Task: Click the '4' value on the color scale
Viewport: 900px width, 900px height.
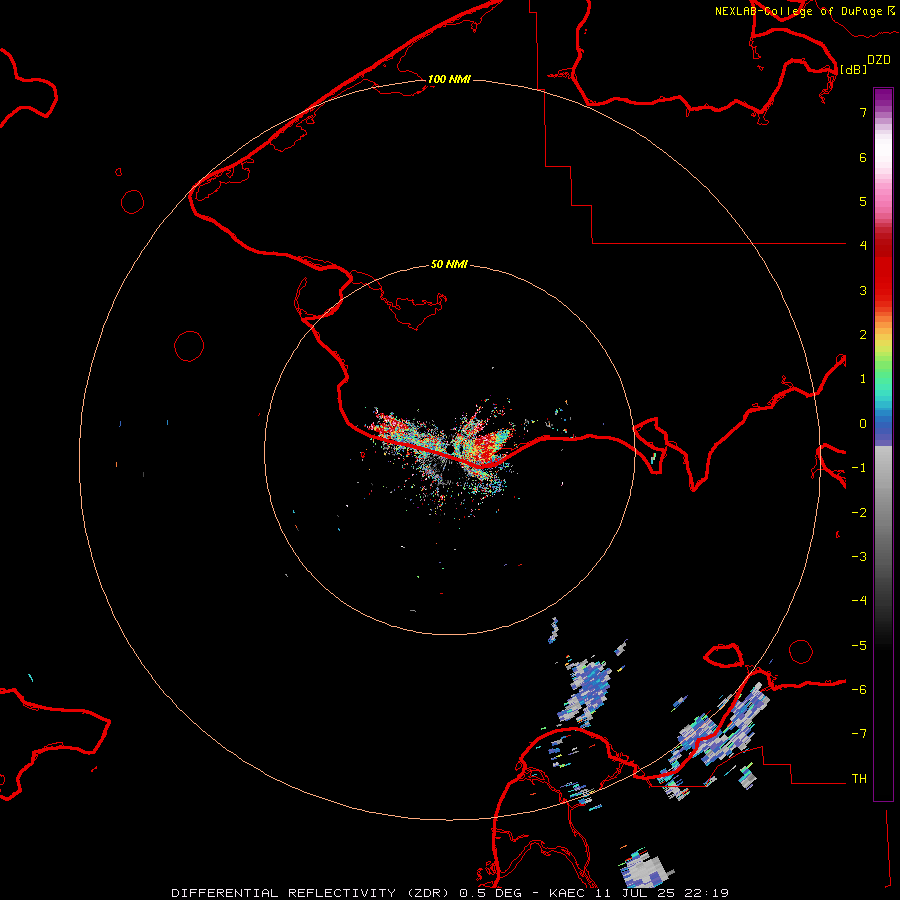Action: point(863,246)
